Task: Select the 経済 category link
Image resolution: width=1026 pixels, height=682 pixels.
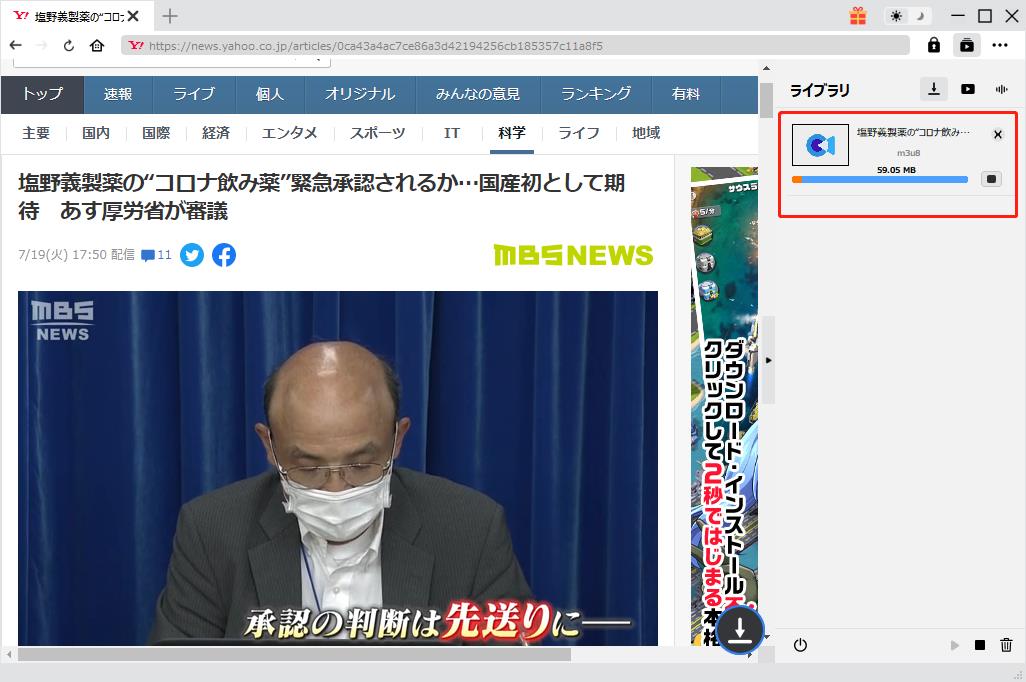Action: (216, 134)
